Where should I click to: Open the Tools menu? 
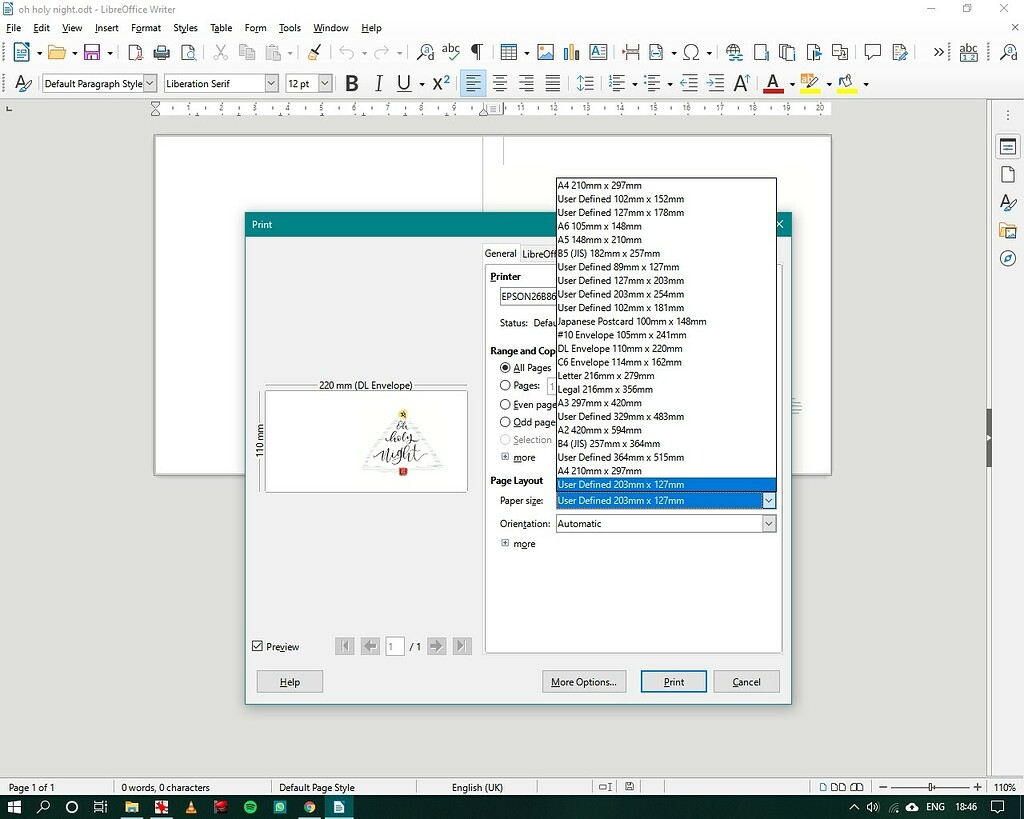click(289, 28)
